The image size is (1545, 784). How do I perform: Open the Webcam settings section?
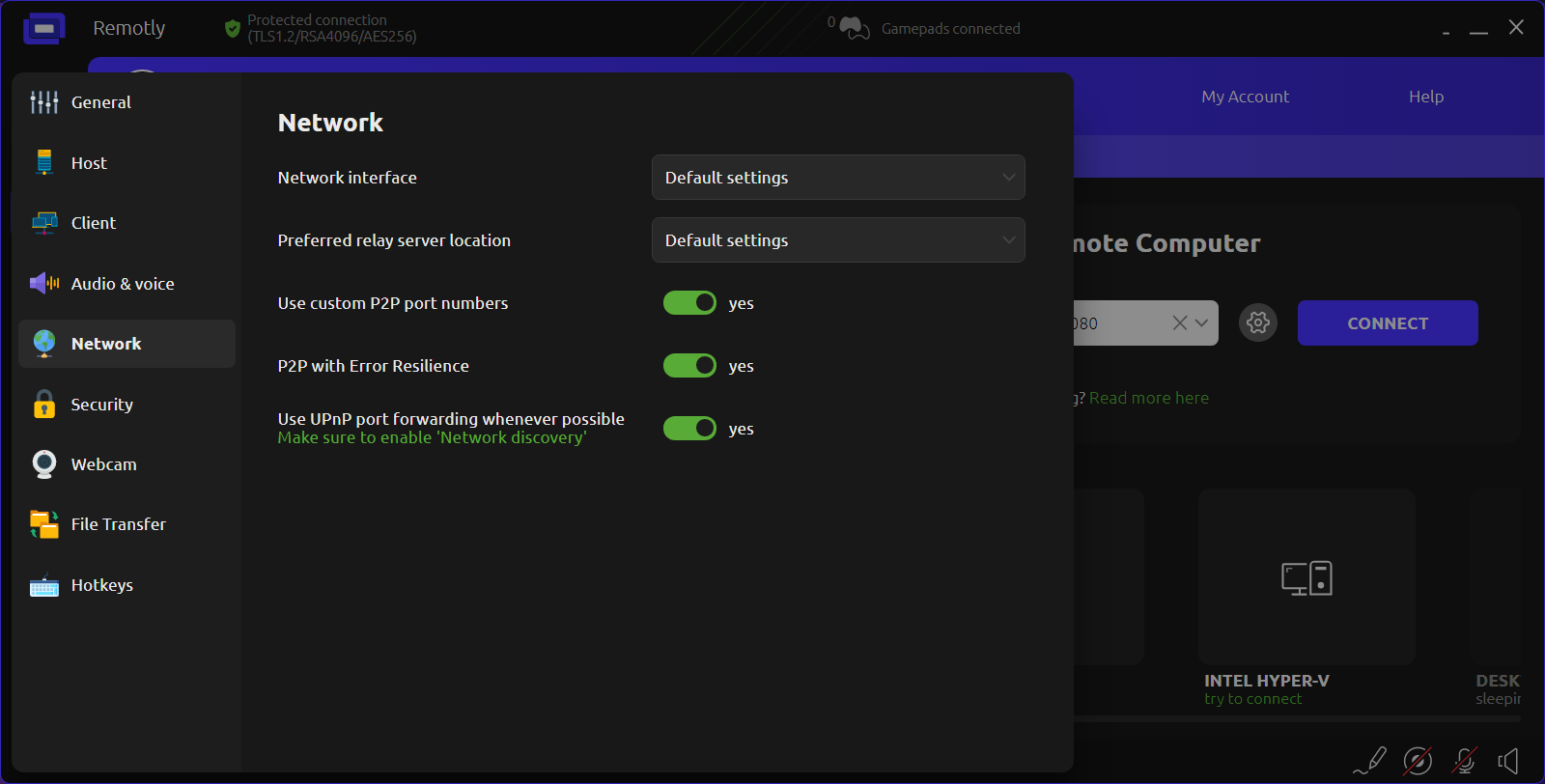pos(103,464)
